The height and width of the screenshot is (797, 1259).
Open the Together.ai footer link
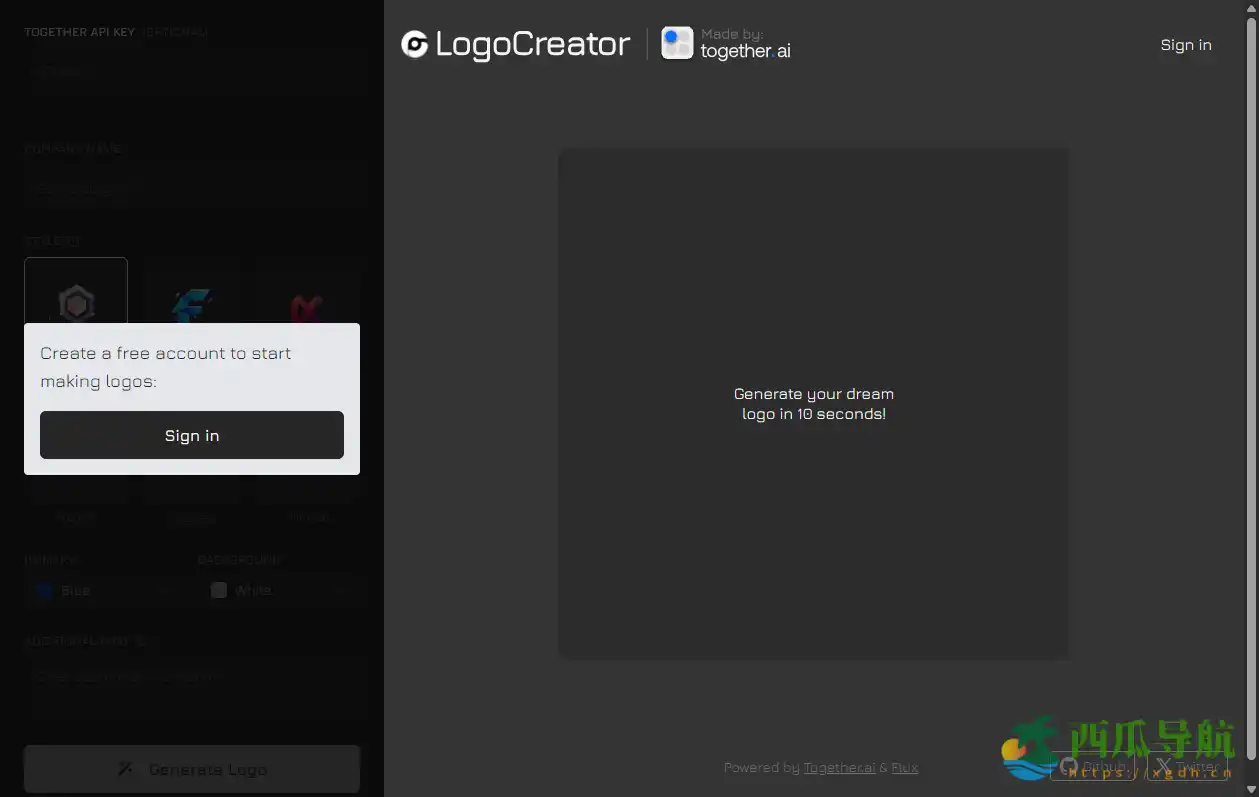pos(838,767)
